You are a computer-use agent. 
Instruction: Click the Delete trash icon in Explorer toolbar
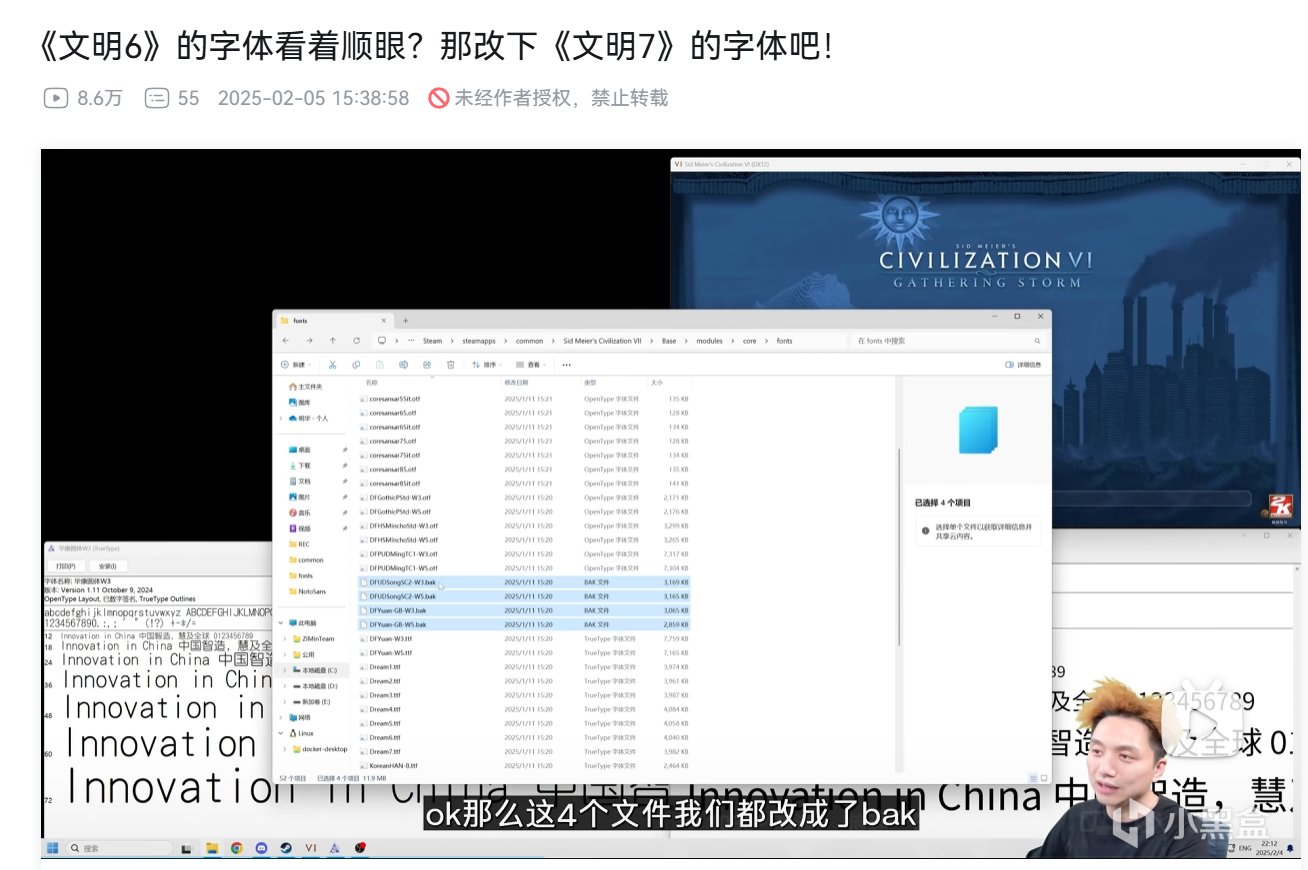pos(451,365)
